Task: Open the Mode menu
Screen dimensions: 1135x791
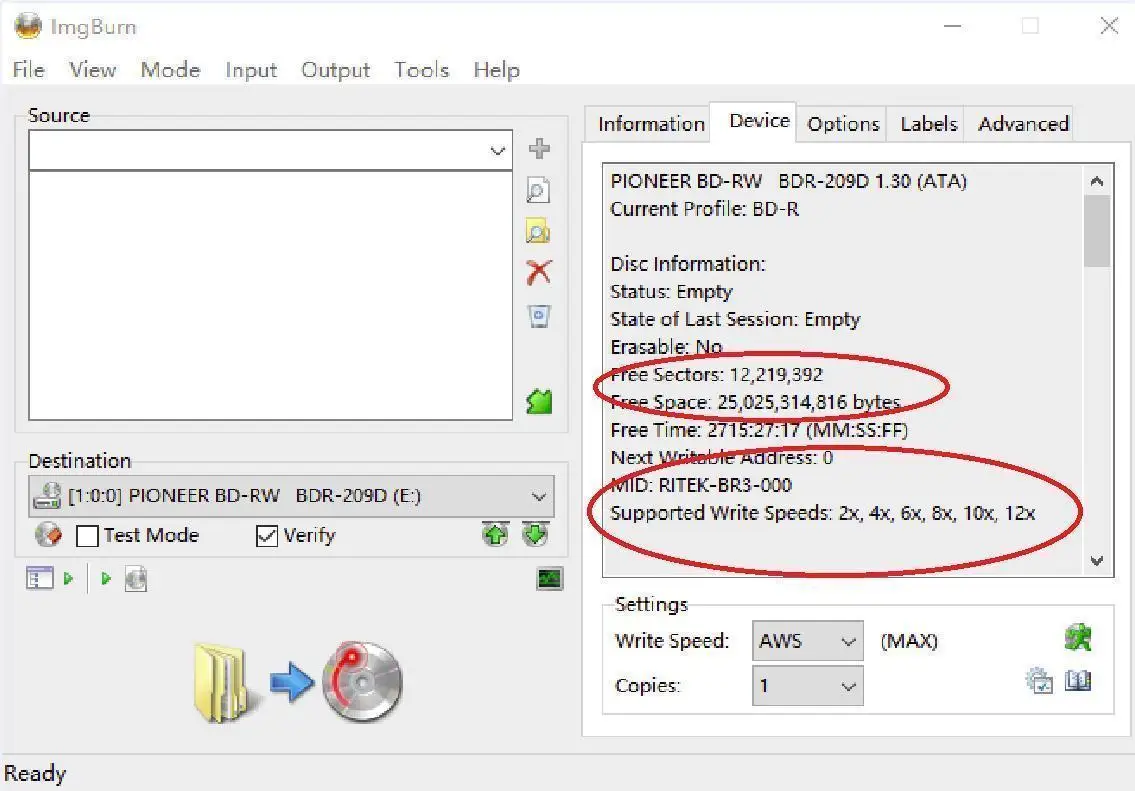Action: [170, 69]
